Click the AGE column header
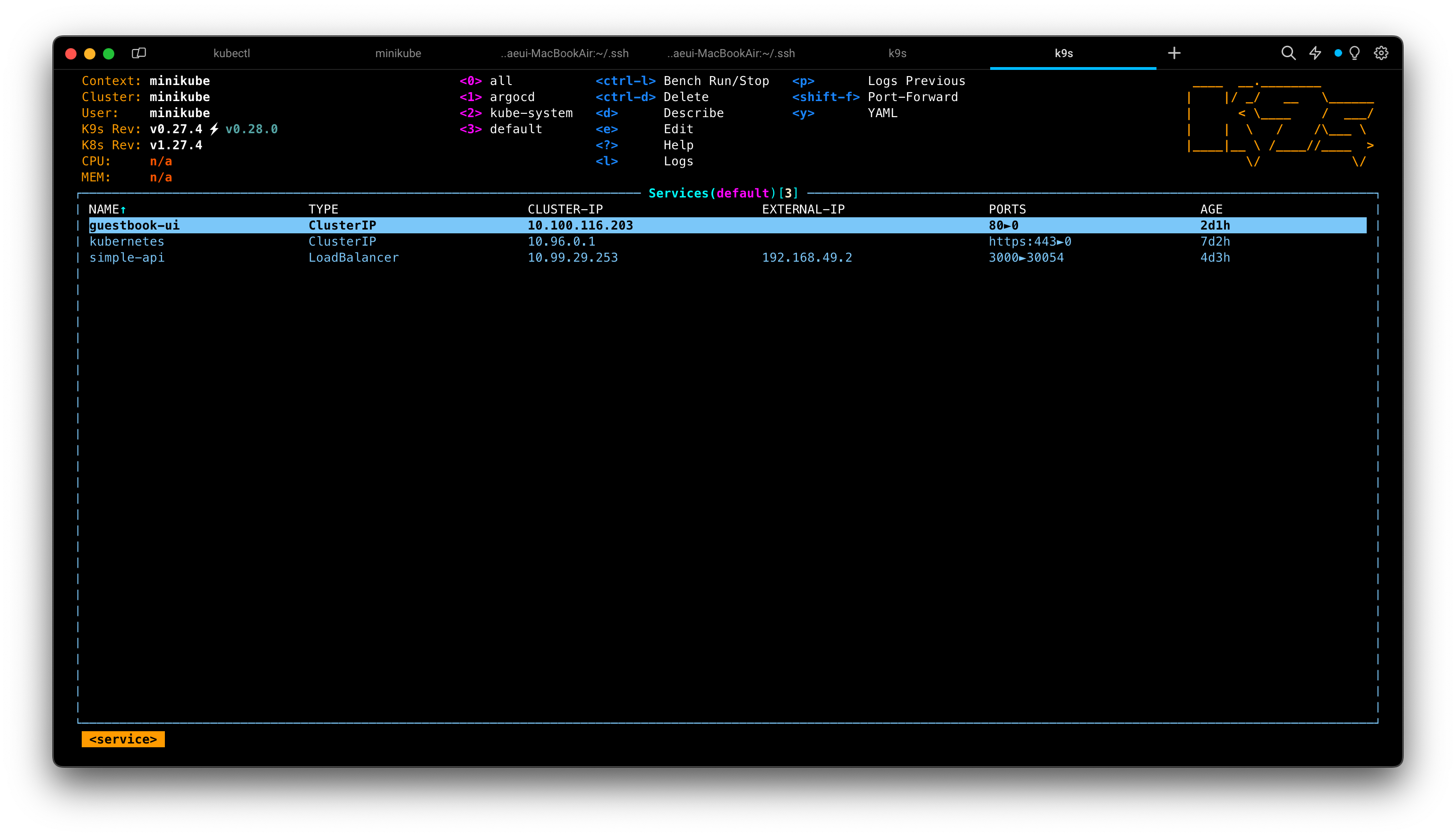1456x837 pixels. [x=1210, y=209]
